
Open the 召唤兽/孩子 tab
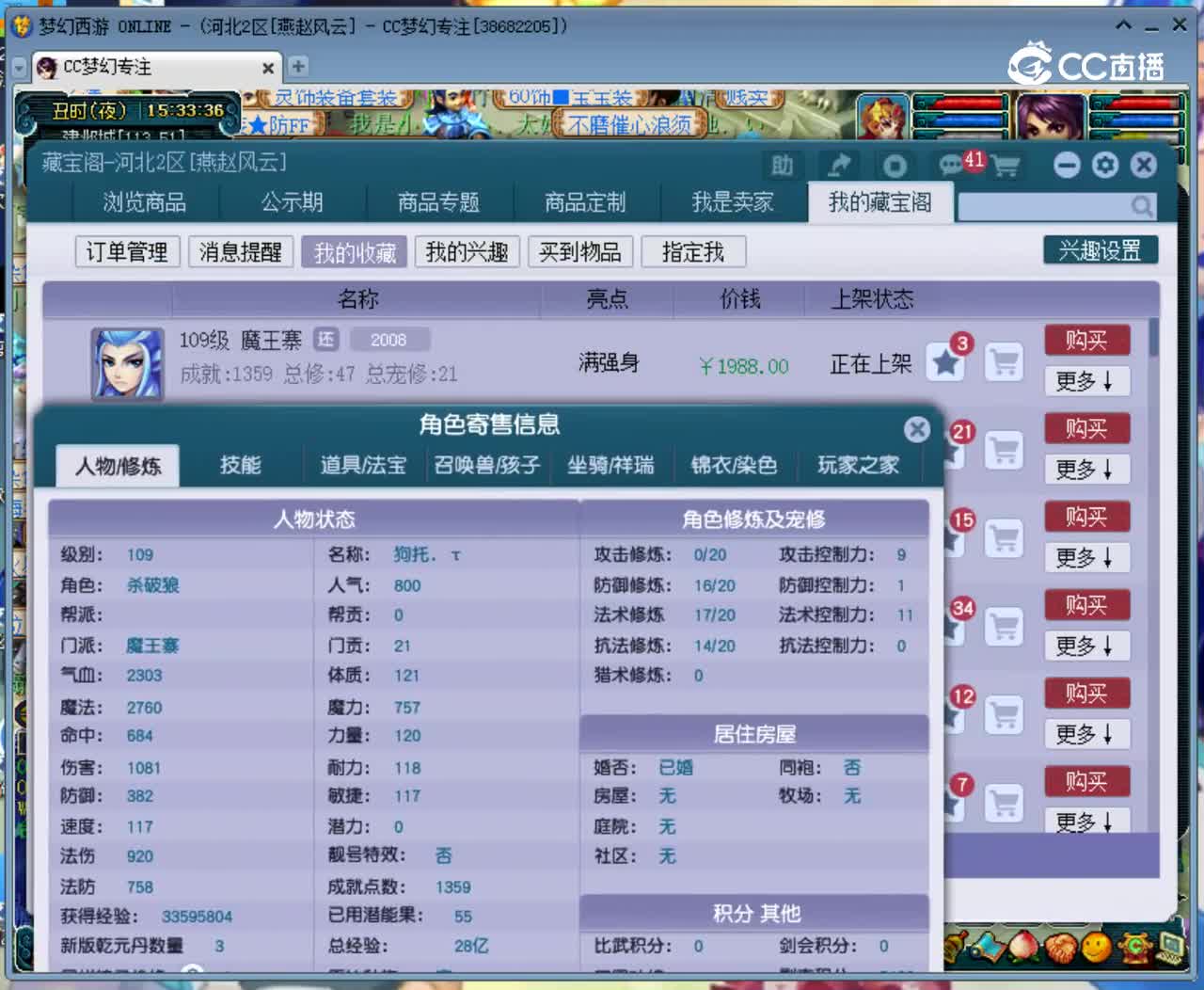pyautogui.click(x=486, y=465)
